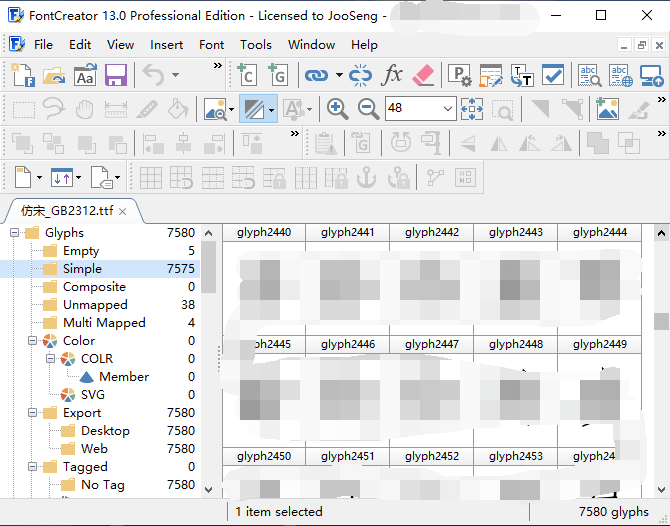This screenshot has height=526, width=670.
Task: Open the zoom level dropdown showing 48
Action: (447, 109)
